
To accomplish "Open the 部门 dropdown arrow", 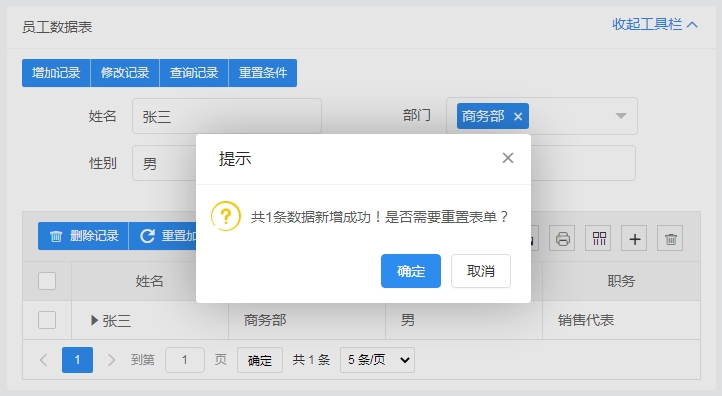I will pos(621,116).
